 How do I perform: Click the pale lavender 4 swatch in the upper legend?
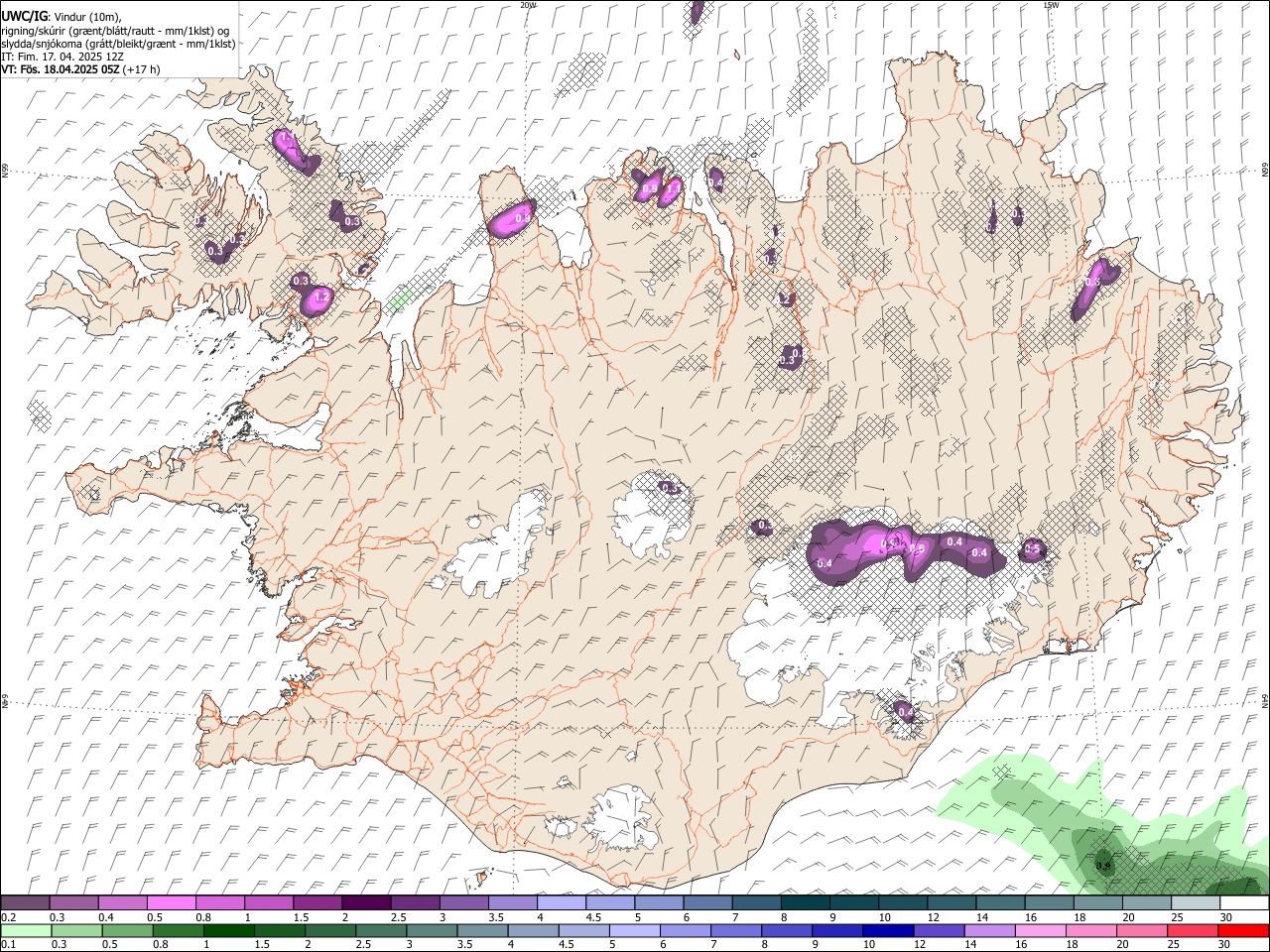pos(562,903)
